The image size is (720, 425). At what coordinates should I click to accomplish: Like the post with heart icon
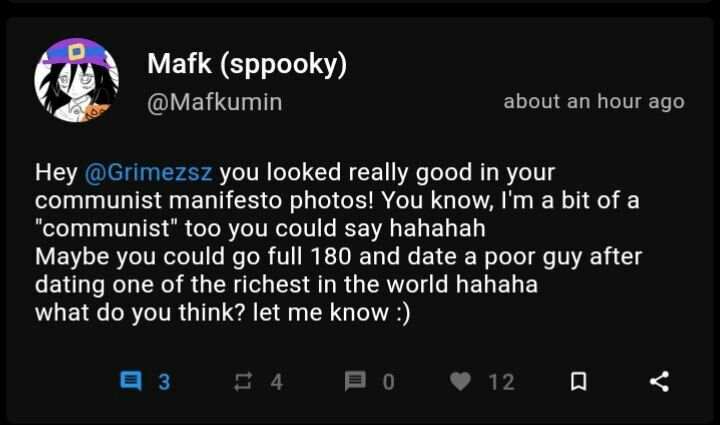pyautogui.click(x=460, y=381)
